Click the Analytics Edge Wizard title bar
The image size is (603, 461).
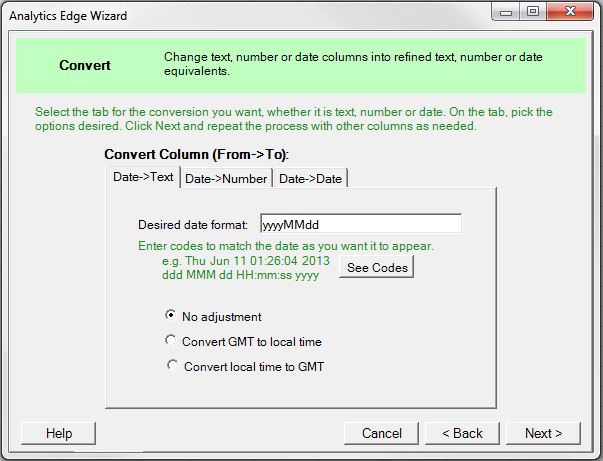(250, 15)
